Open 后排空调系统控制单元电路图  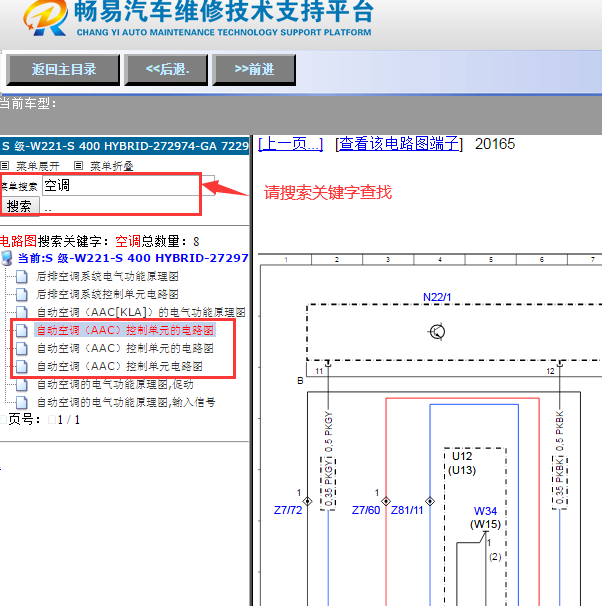[x=107, y=294]
